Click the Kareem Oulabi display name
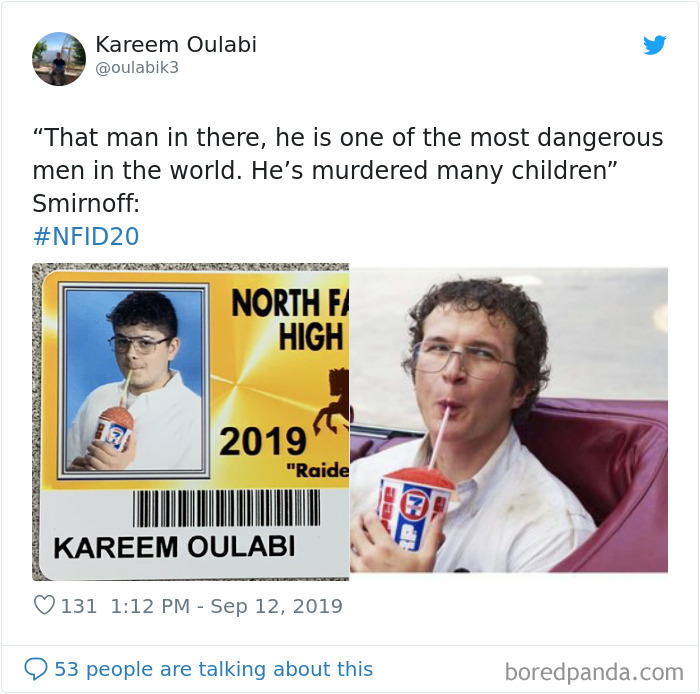 (176, 44)
